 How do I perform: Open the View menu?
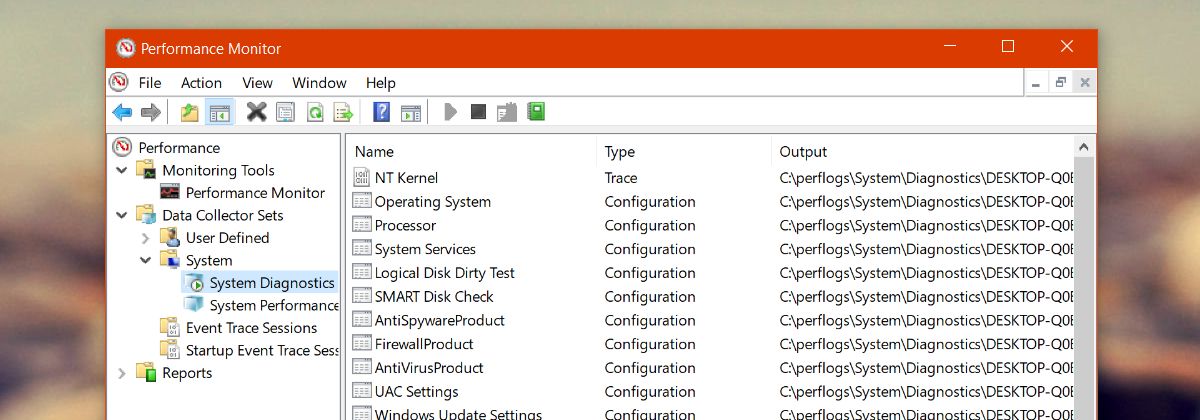(x=257, y=83)
